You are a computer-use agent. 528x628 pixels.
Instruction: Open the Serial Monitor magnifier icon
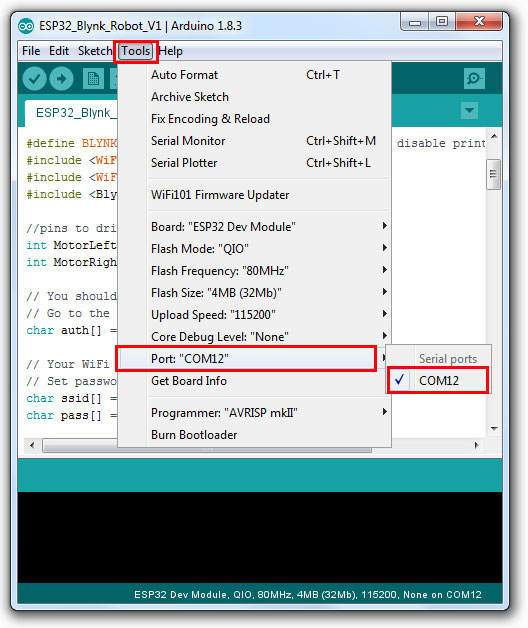tap(474, 78)
